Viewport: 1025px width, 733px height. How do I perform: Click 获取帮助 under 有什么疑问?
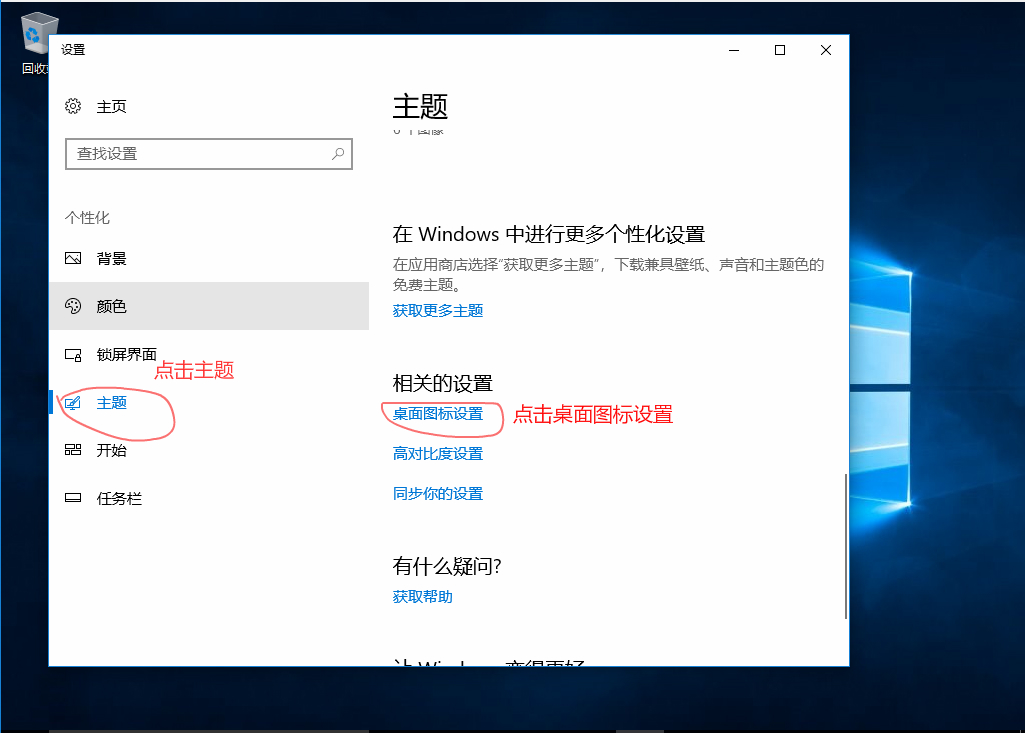(x=421, y=596)
